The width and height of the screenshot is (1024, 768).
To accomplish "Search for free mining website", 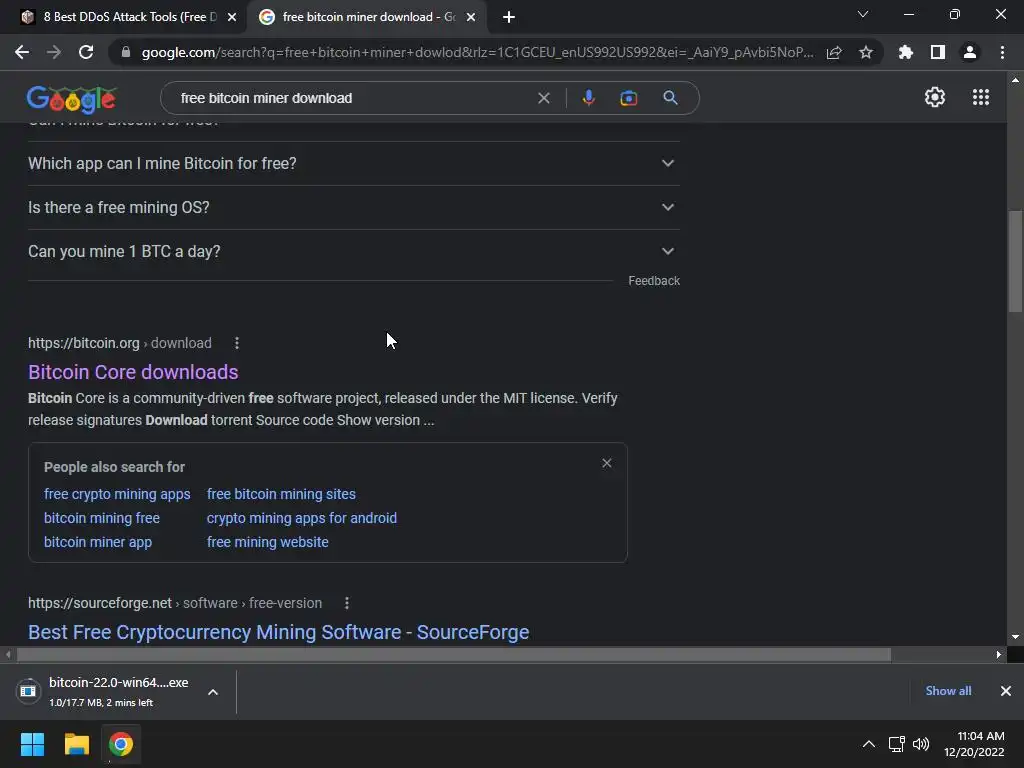I will tap(268, 542).
